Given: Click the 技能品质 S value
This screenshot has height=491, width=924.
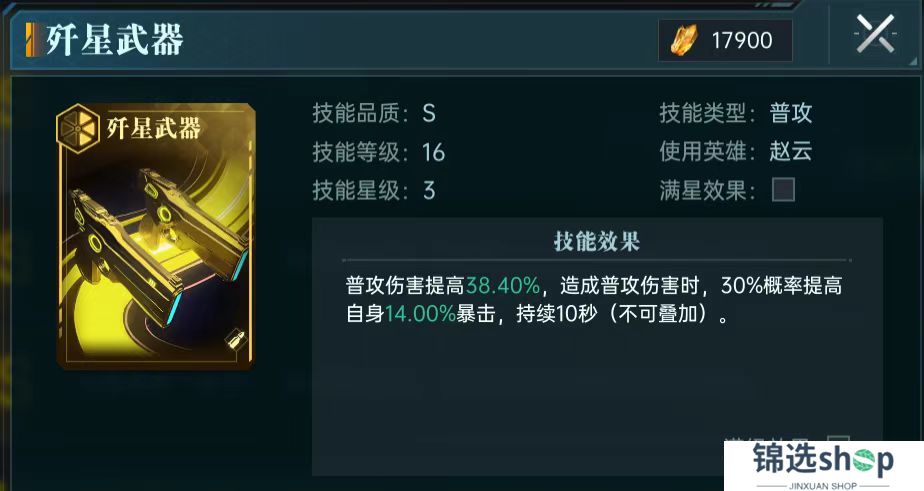Looking at the screenshot, I should click(x=429, y=113).
